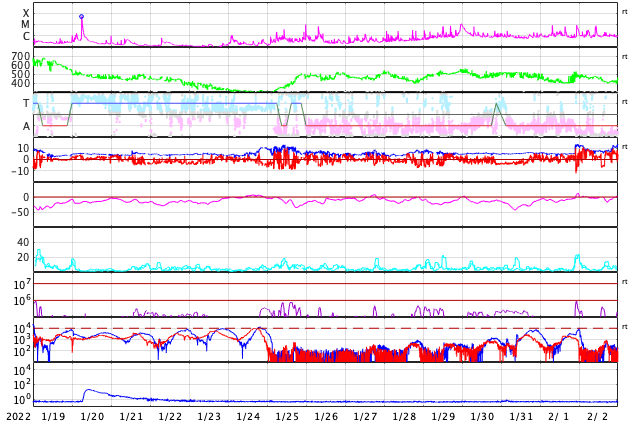Click the rt label beside the top panel
The height and width of the screenshot is (424, 634).
[x=625, y=11]
